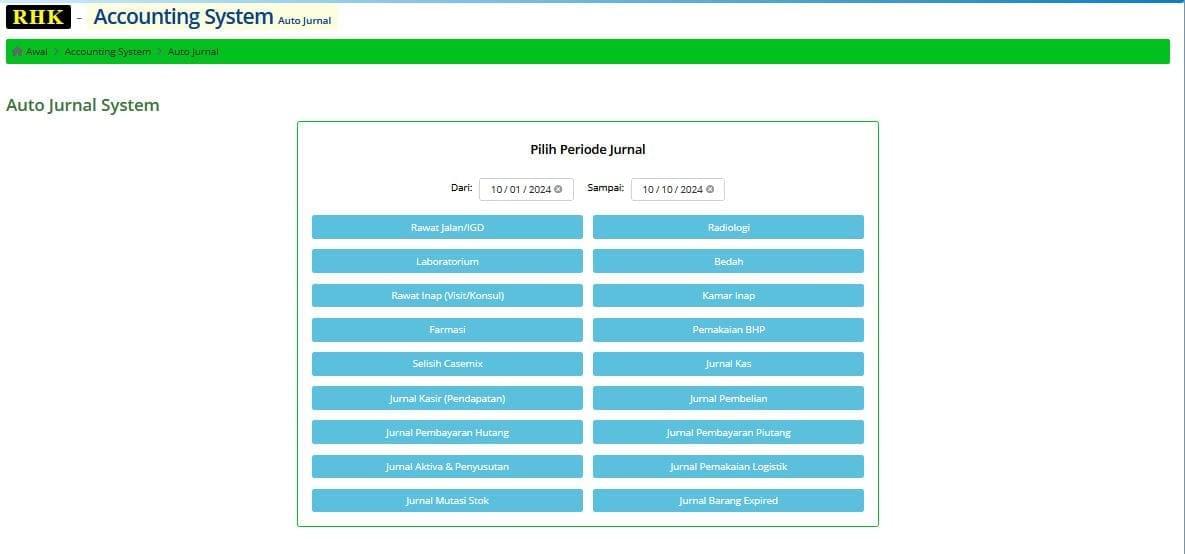
Task: Open Selisih Casemix journal
Action: tap(447, 364)
